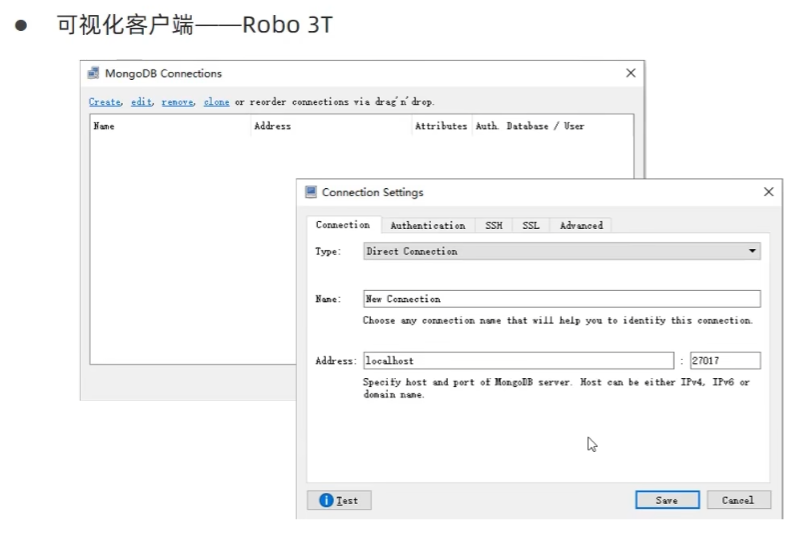Open the Type dropdown showing Direct Connection
This screenshot has width=804, height=534.
[562, 251]
